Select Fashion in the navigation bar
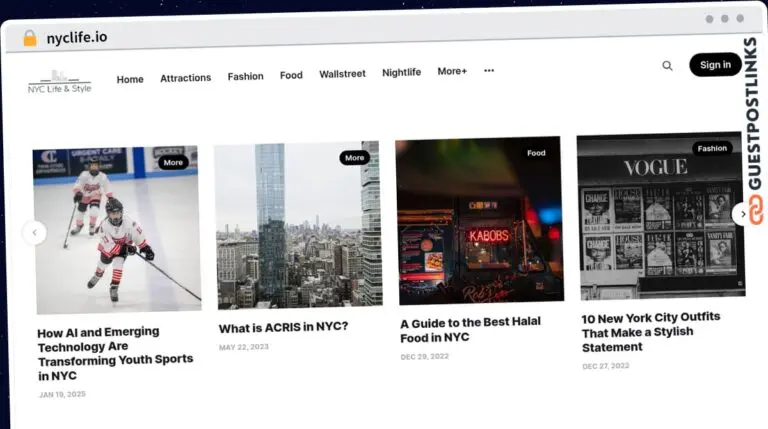Screen dimensions: 768x429 tap(245, 76)
